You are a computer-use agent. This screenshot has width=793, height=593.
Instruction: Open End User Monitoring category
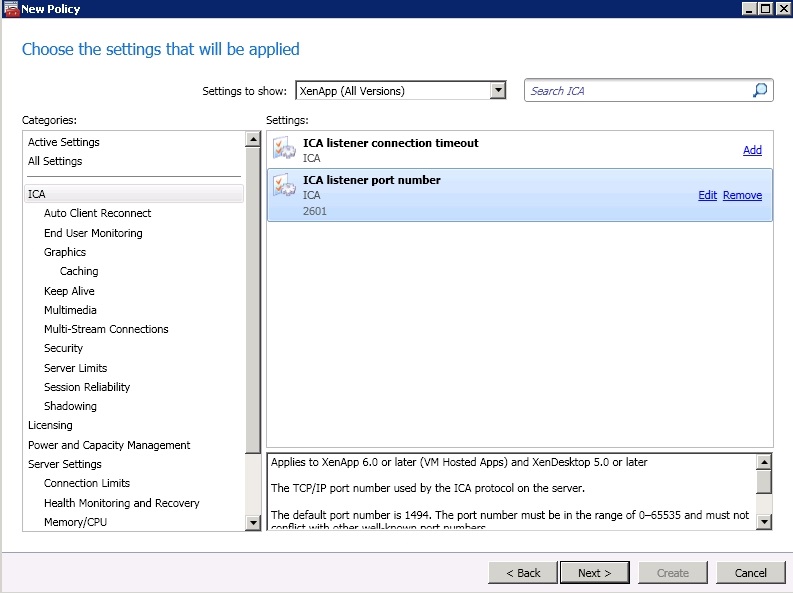(93, 233)
